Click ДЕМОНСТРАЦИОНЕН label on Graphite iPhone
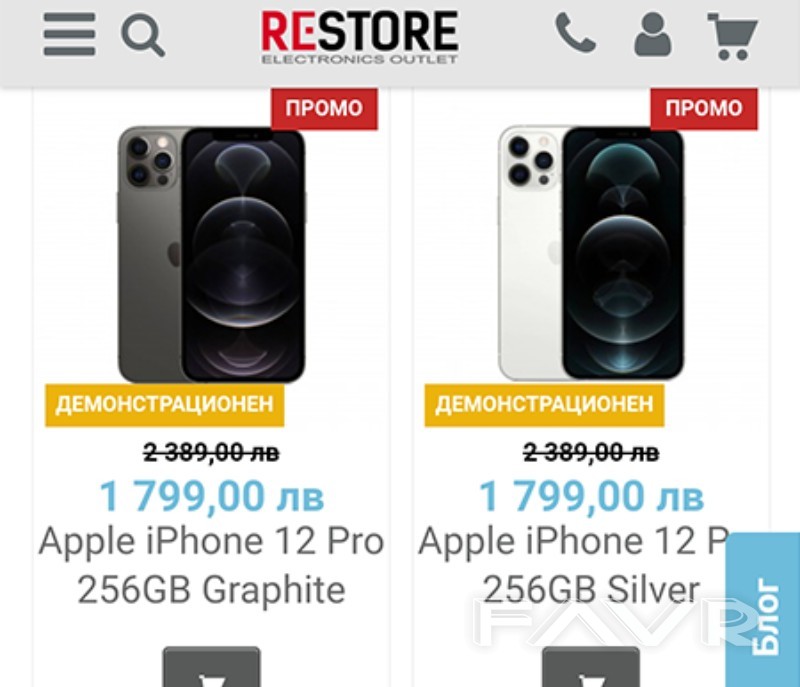 point(165,405)
